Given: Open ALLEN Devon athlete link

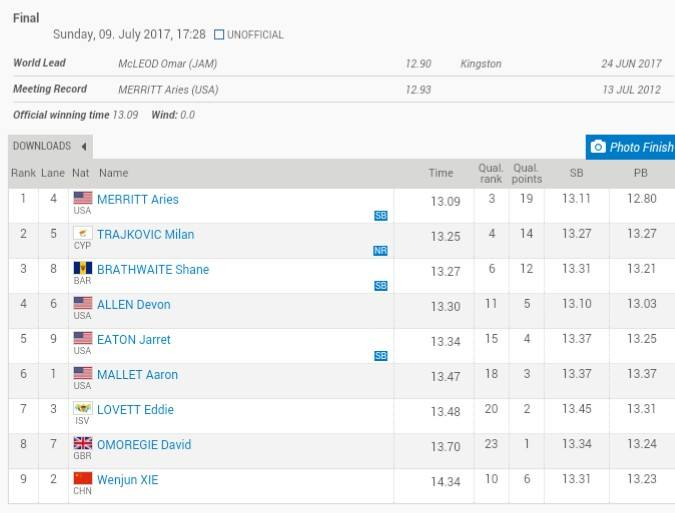Looking at the screenshot, I should 134,305.
